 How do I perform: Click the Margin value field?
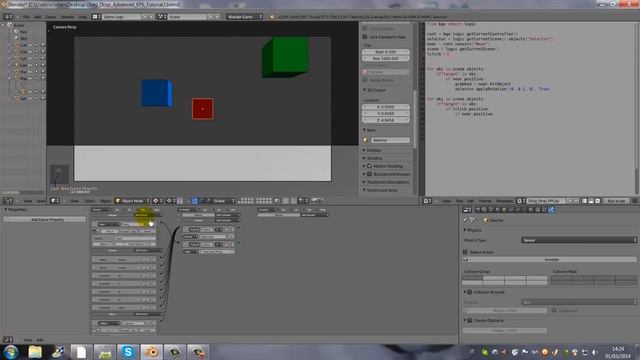(505, 310)
